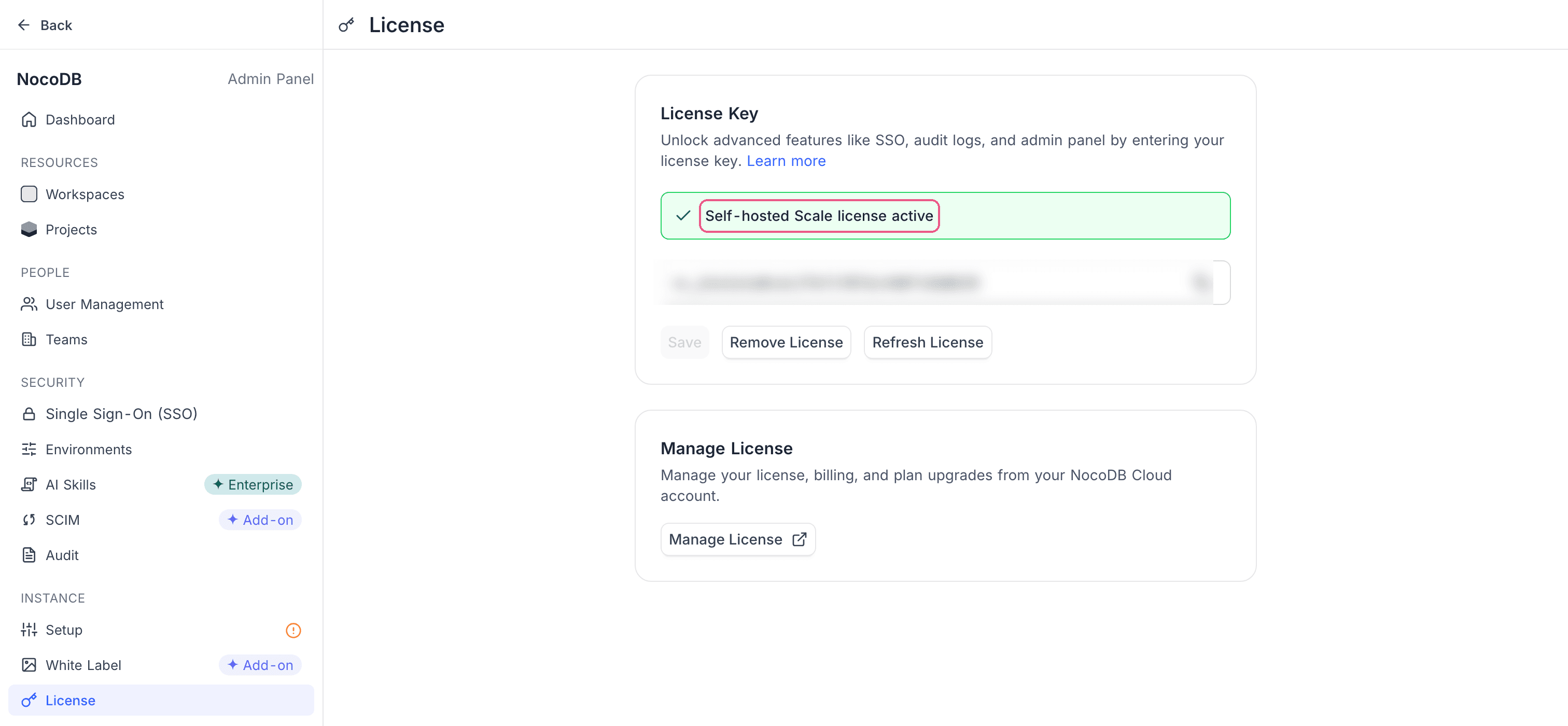1568x726 pixels.
Task: Open Dashboard in the sidebar
Action: click(x=161, y=119)
